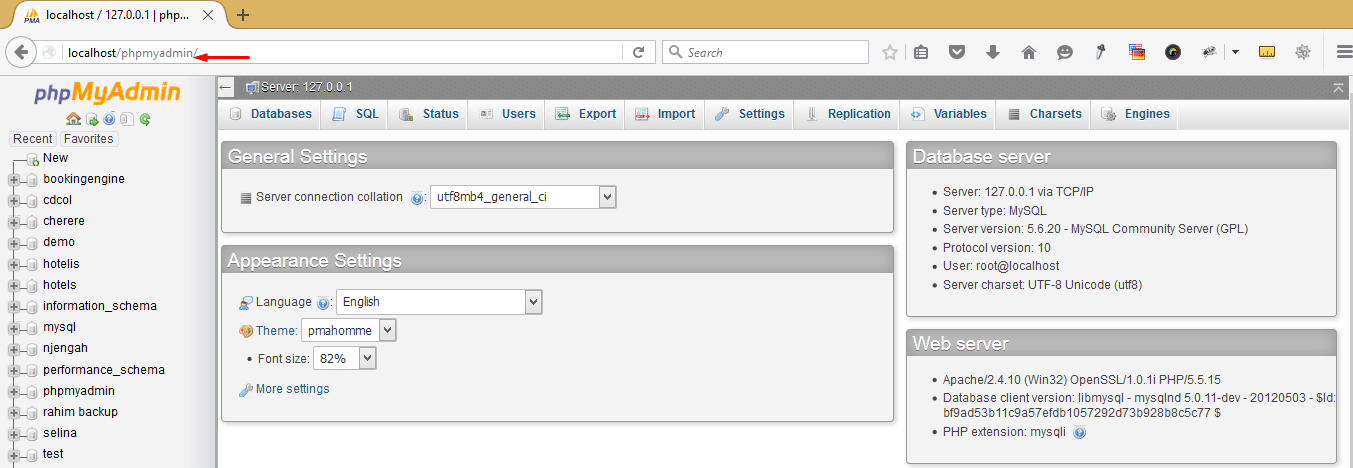Open the Engines tab
The height and width of the screenshot is (468, 1353).
point(1135,114)
